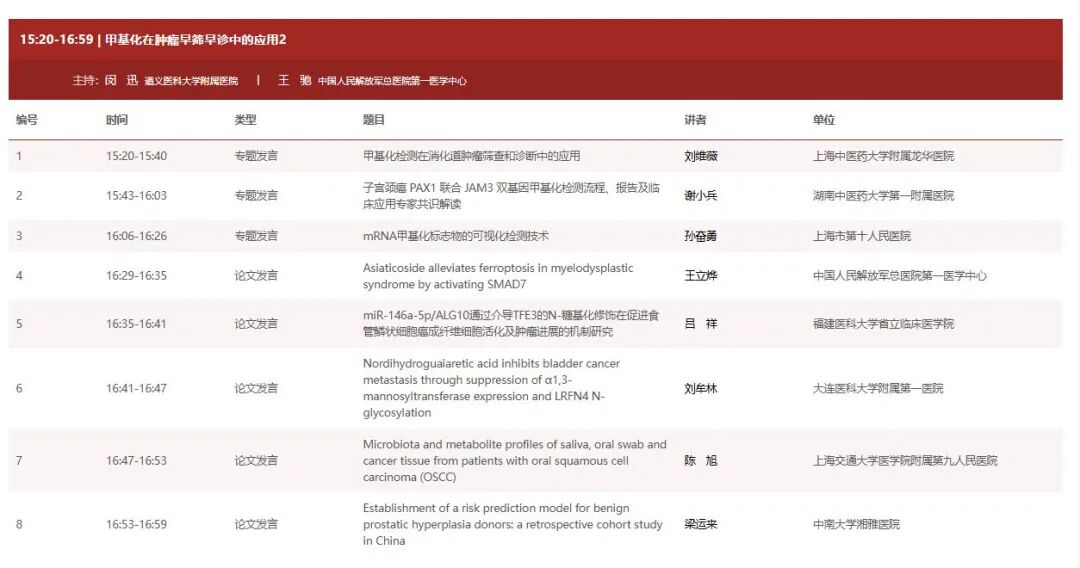Click the 时间 column header
The width and height of the screenshot is (1080, 568).
click(117, 120)
